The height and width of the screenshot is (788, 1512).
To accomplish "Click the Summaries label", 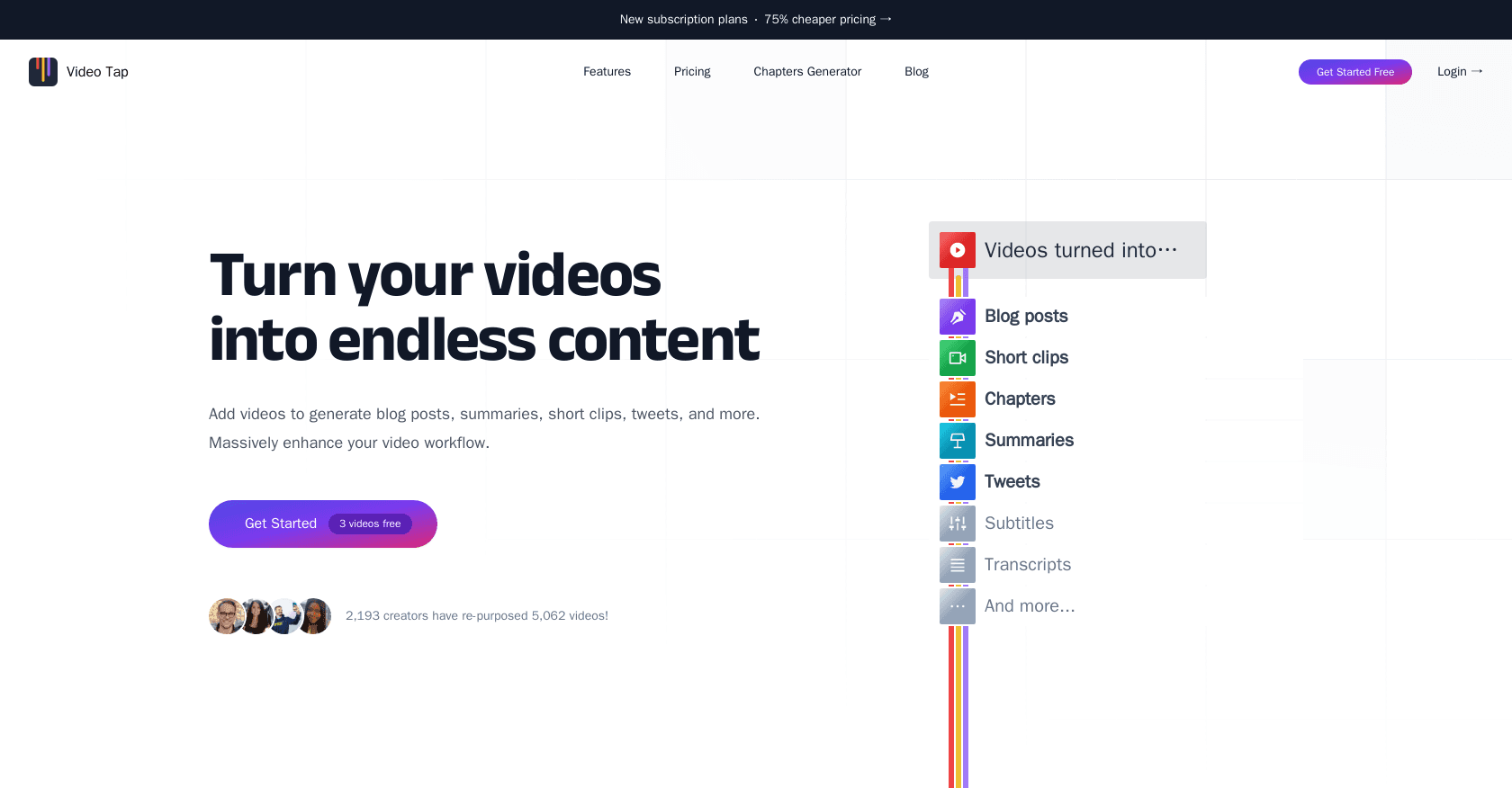I will coord(1029,441).
